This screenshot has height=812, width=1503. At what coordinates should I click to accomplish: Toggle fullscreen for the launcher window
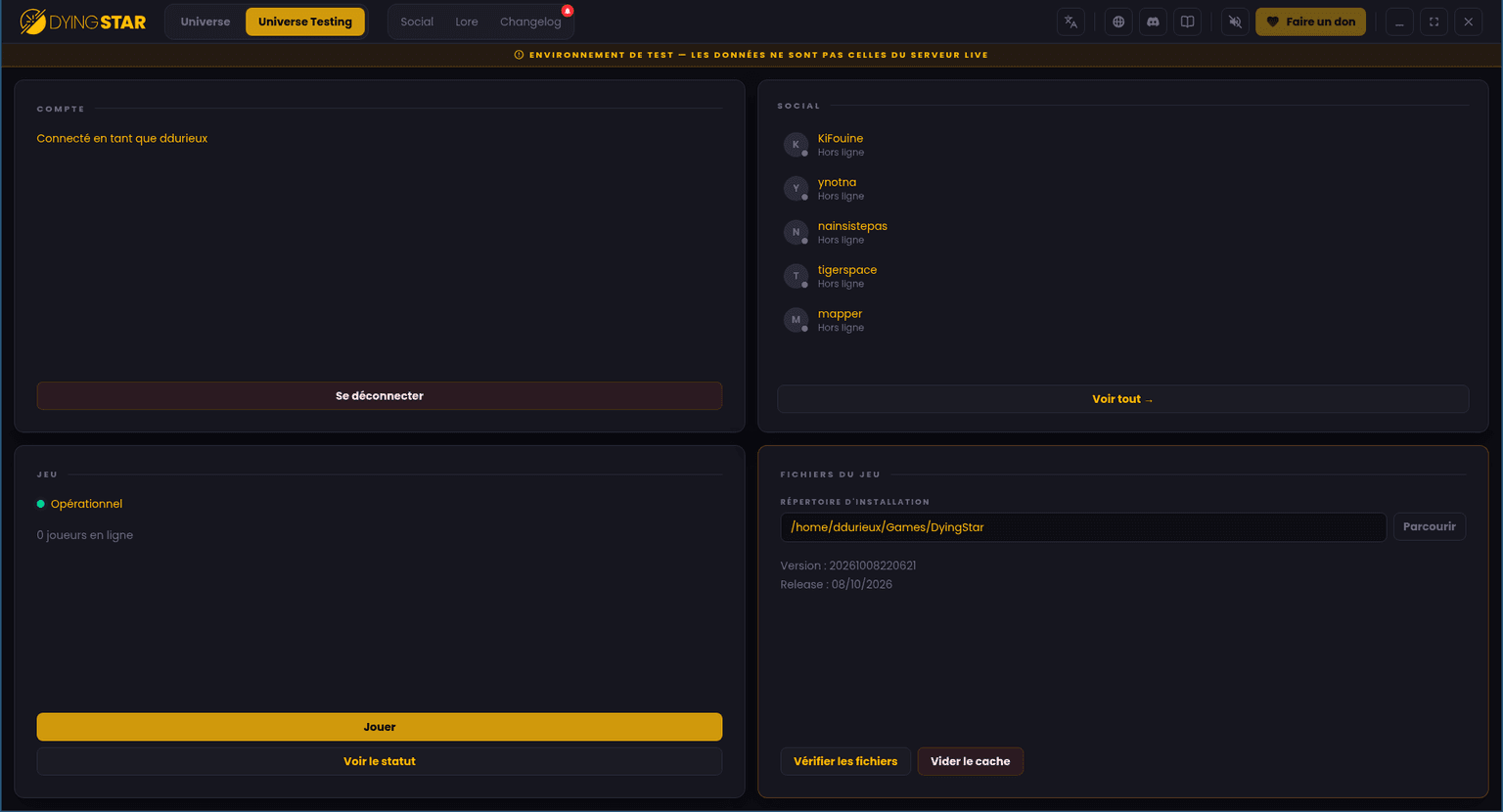[1434, 22]
